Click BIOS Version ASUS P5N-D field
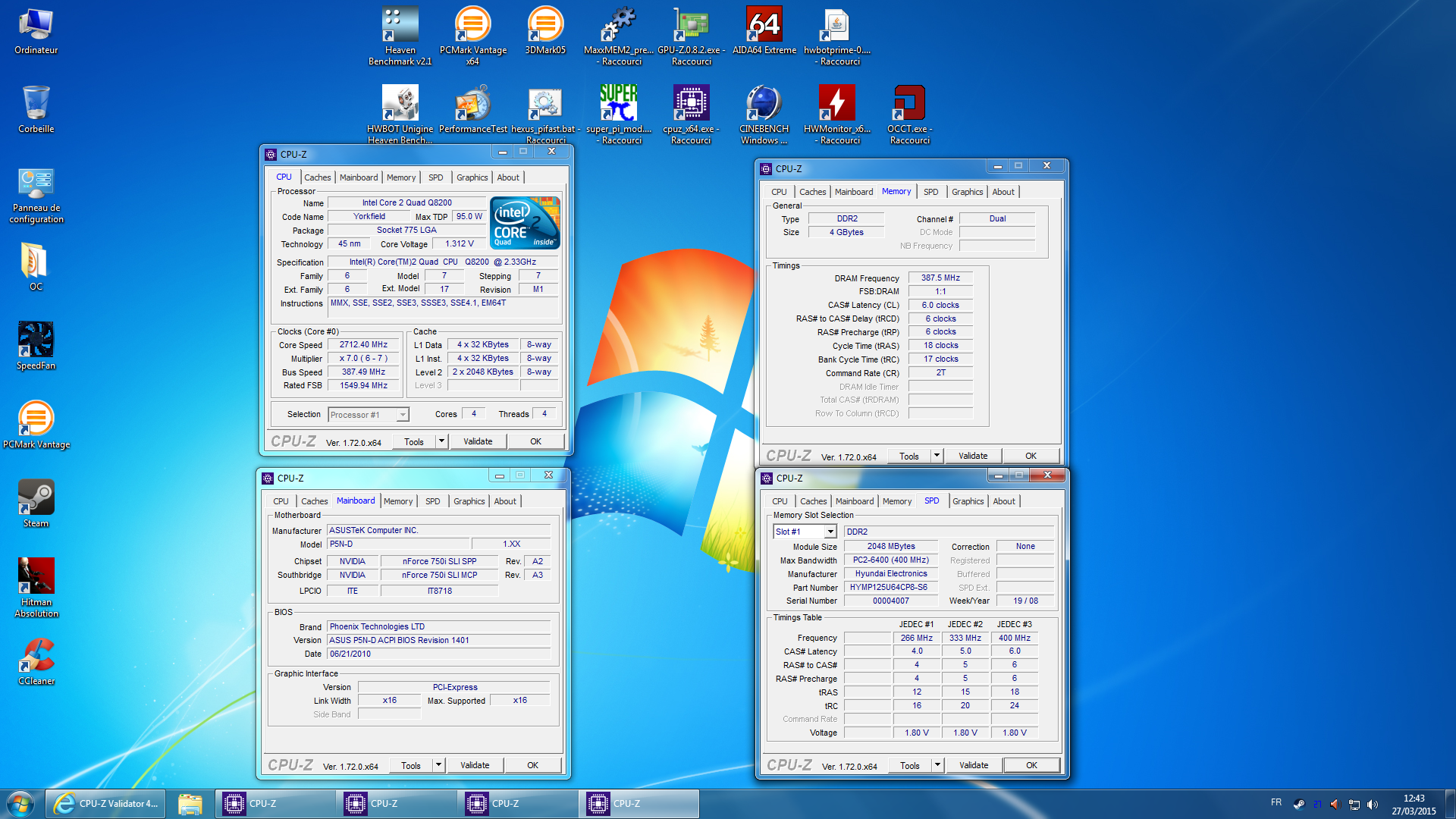Screen dimensions: 1456x819 439,640
